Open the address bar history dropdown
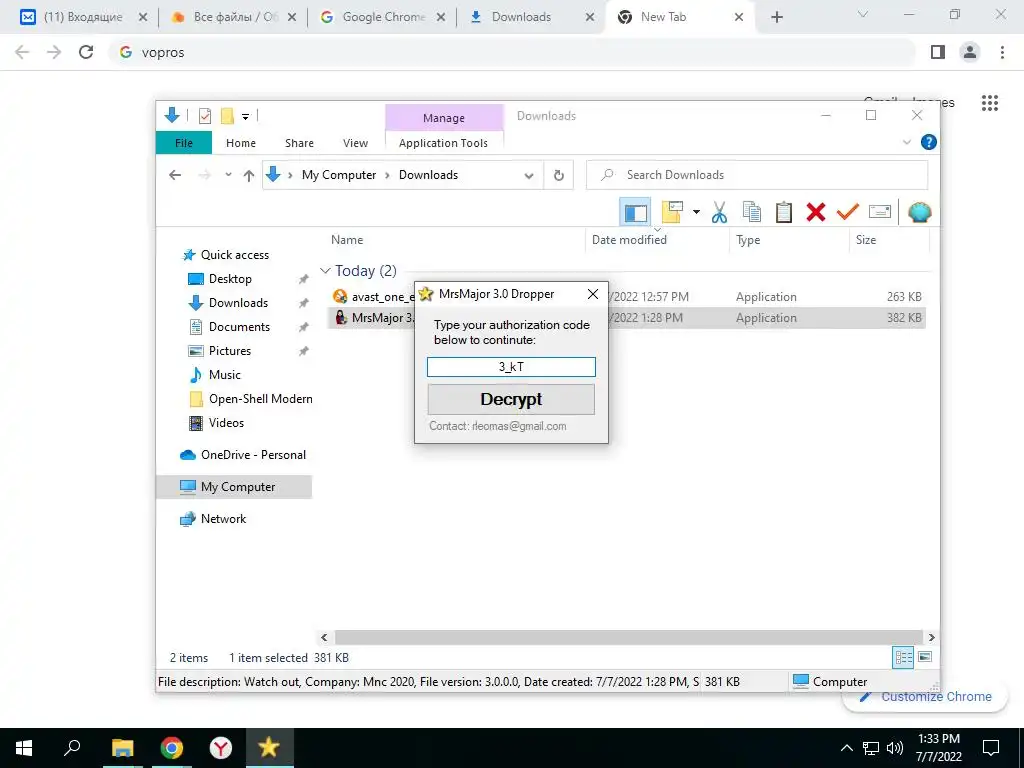The height and width of the screenshot is (768, 1024). pyautogui.click(x=529, y=176)
